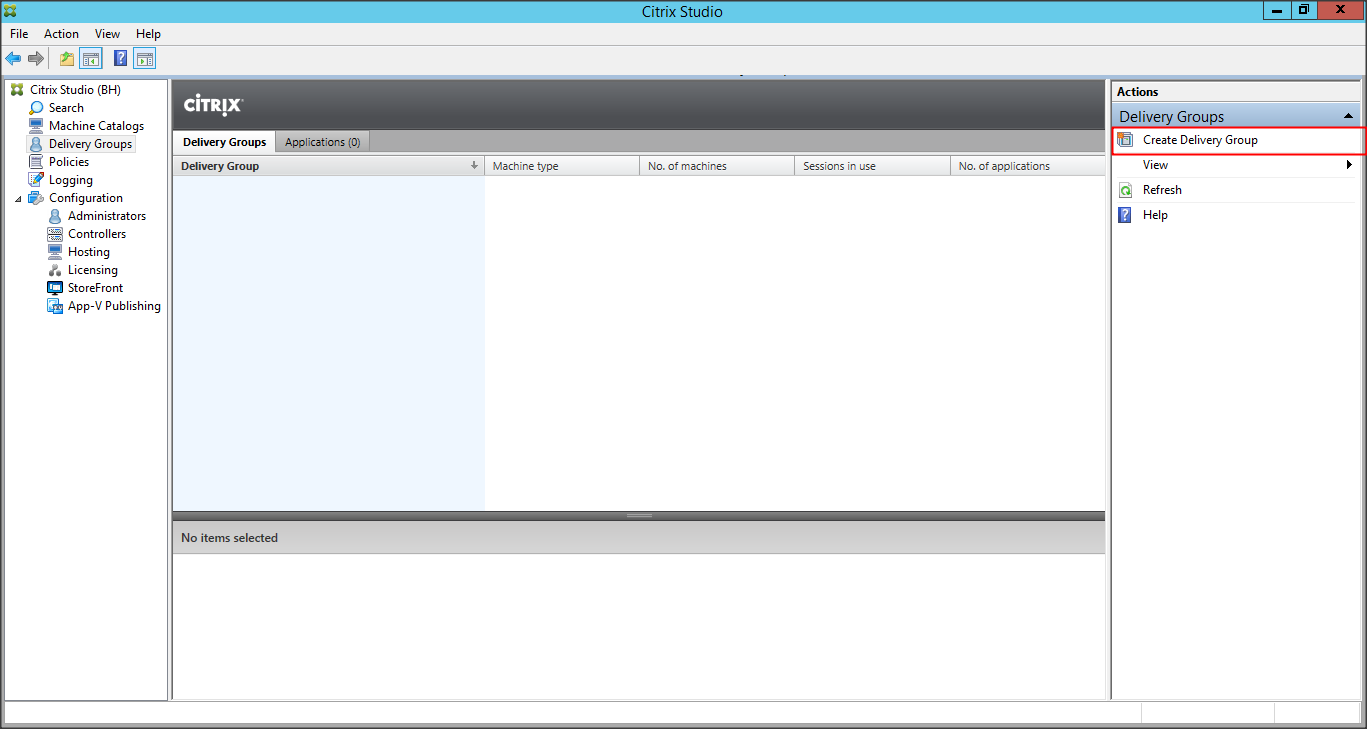This screenshot has width=1367, height=729.
Task: Collapse the Delivery Groups actions section
Action: coord(1348,117)
